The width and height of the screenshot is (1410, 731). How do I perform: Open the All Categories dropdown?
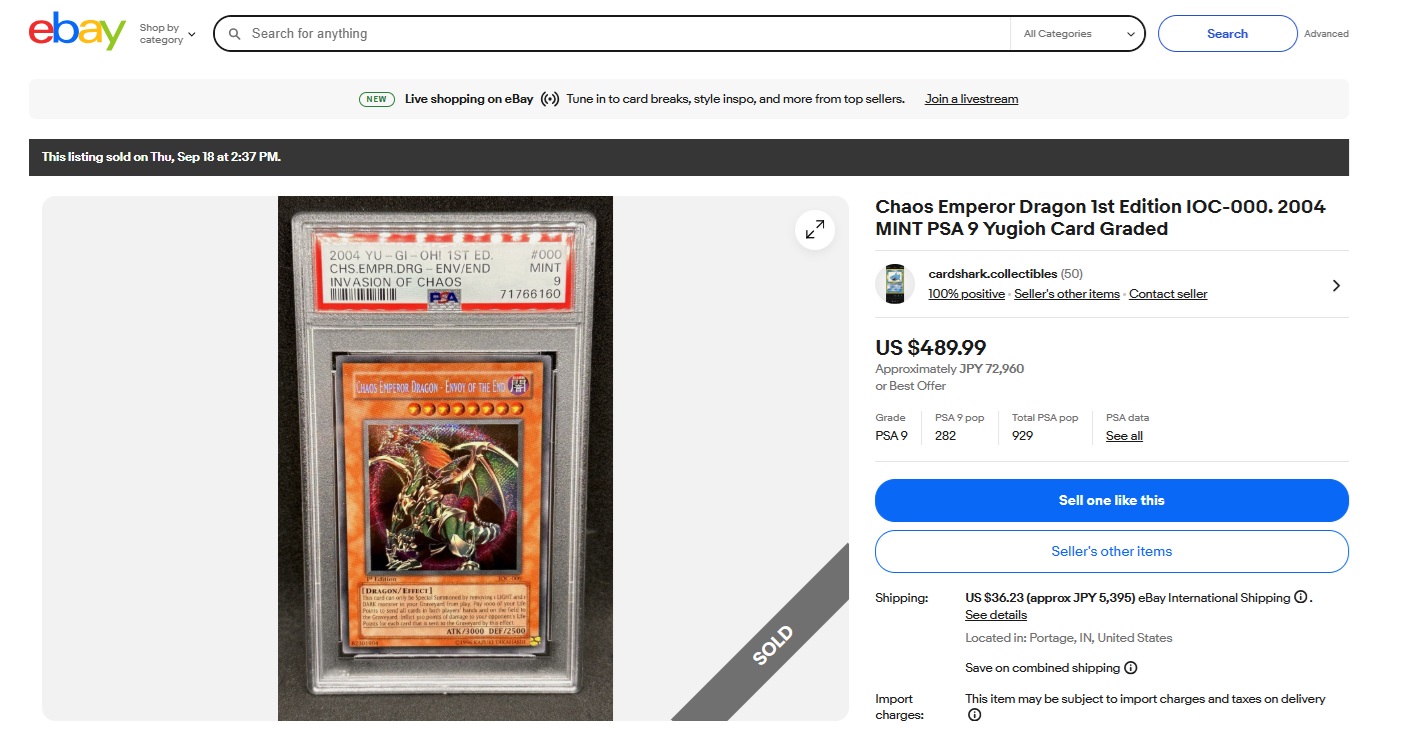(x=1078, y=34)
